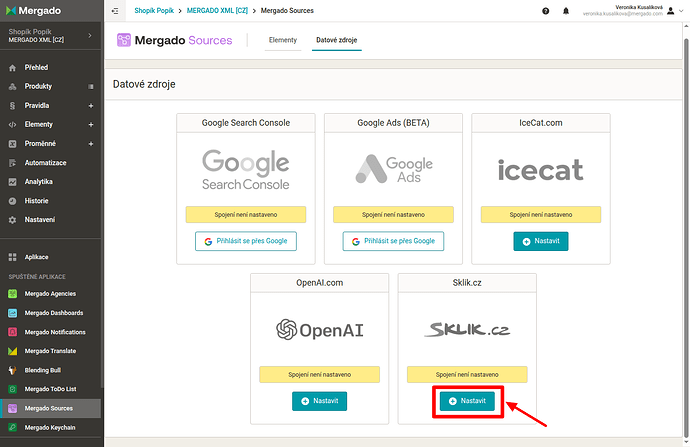Click the Mergado Sources sidebar app icon
Viewport: 690px width, 447px height.
pyautogui.click(x=13, y=408)
